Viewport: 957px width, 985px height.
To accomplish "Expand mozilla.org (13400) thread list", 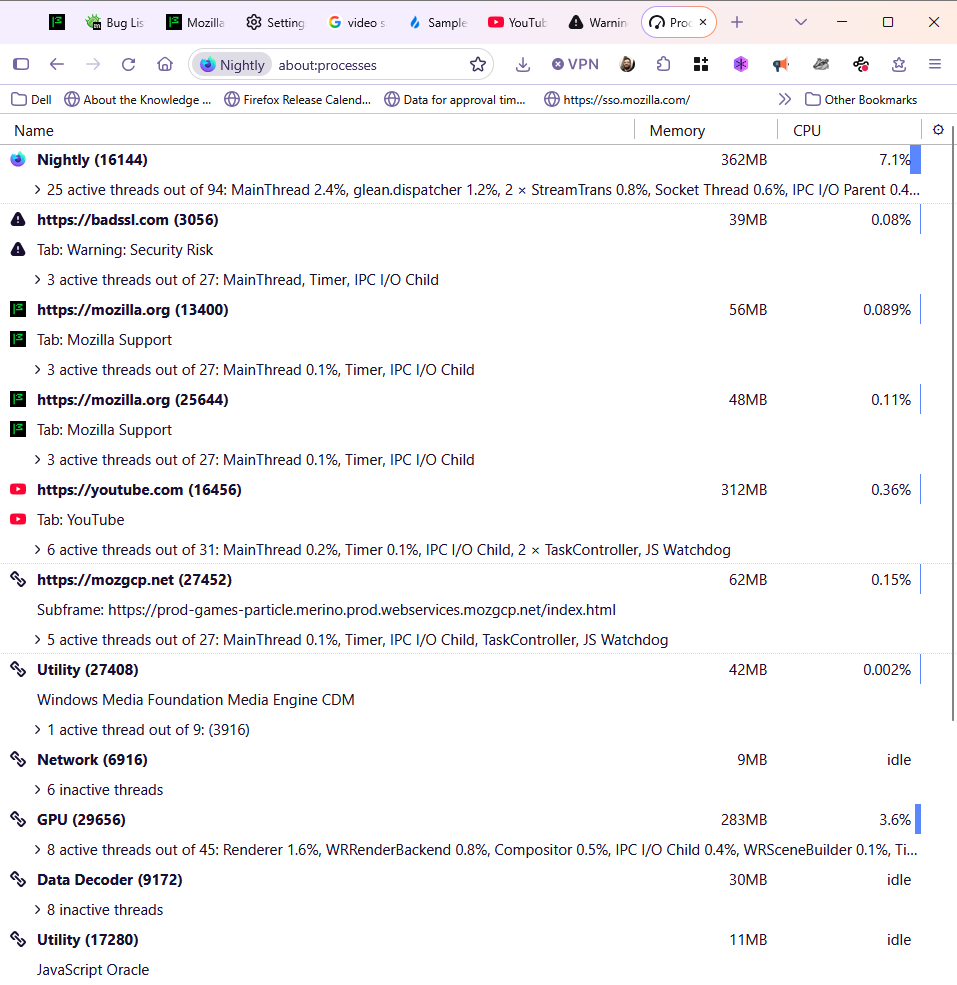I will [x=38, y=370].
